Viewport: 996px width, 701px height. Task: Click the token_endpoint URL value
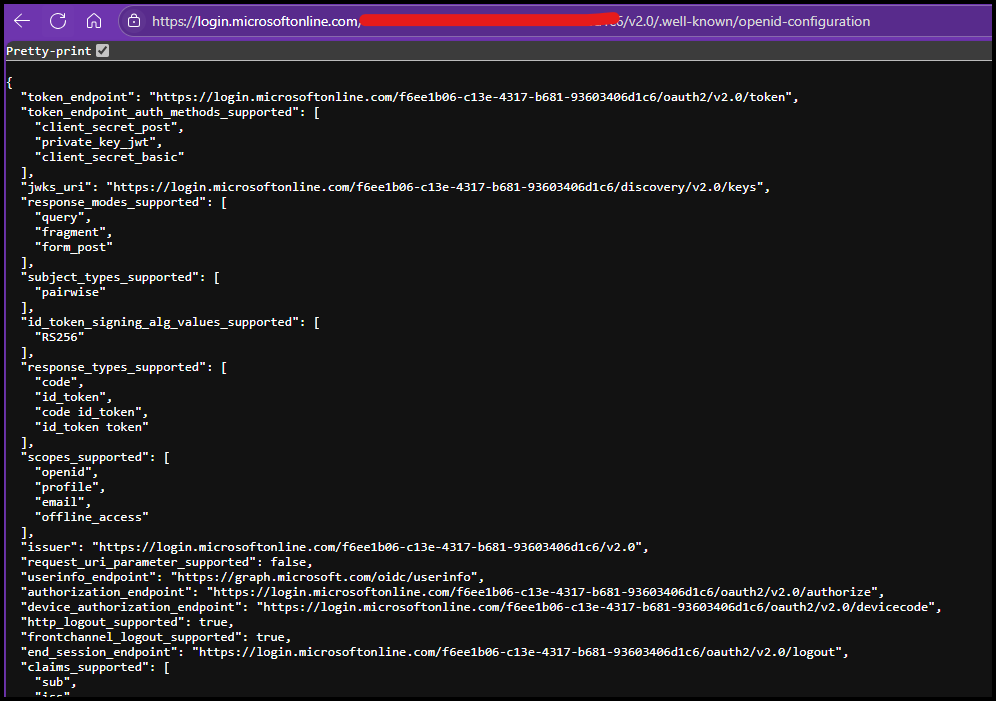472,97
